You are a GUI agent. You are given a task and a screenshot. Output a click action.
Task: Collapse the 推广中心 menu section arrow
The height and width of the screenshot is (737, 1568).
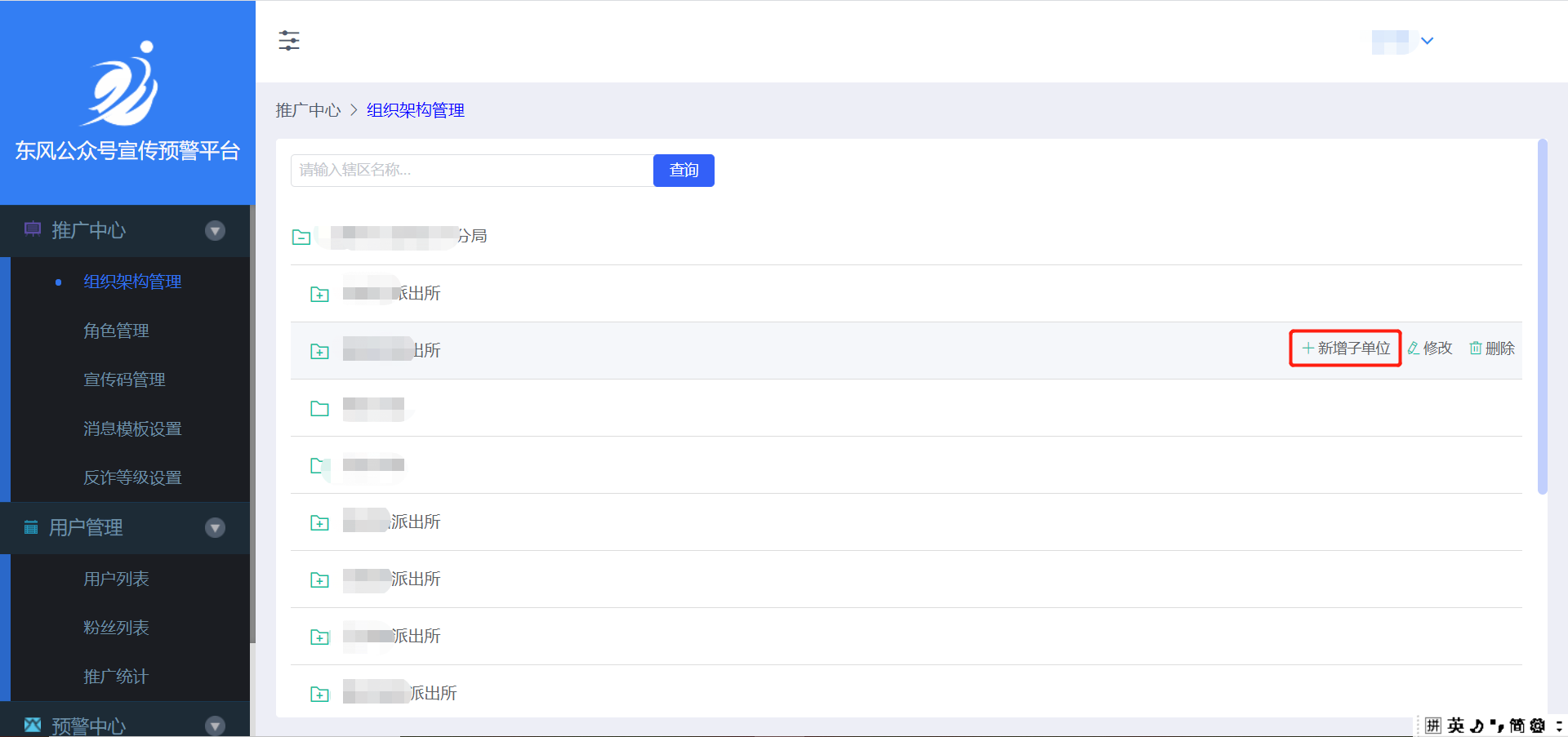[216, 231]
